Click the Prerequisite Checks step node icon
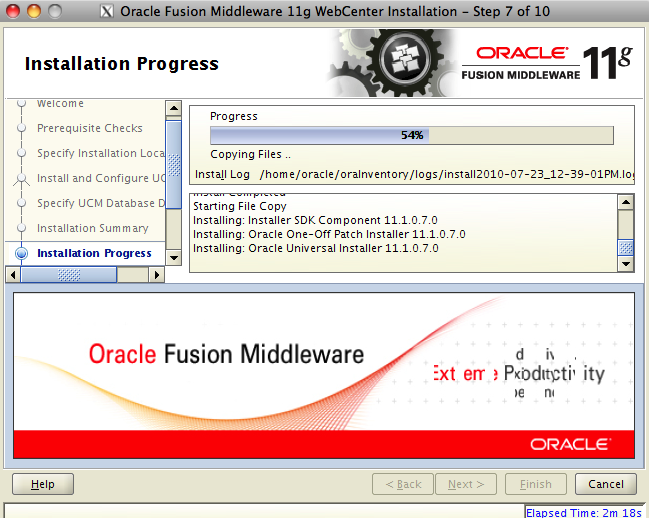 click(x=20, y=128)
